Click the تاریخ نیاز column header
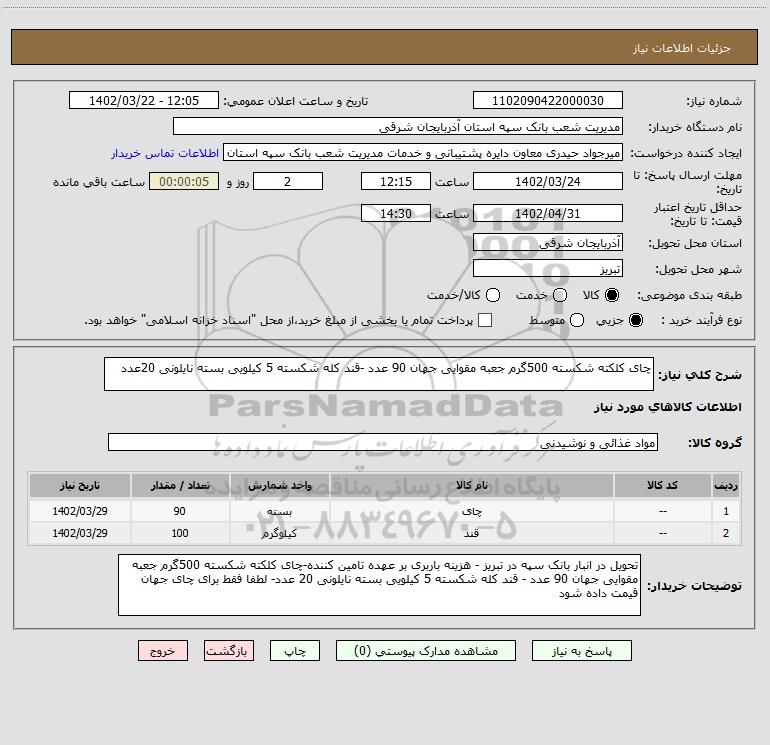 80,486
